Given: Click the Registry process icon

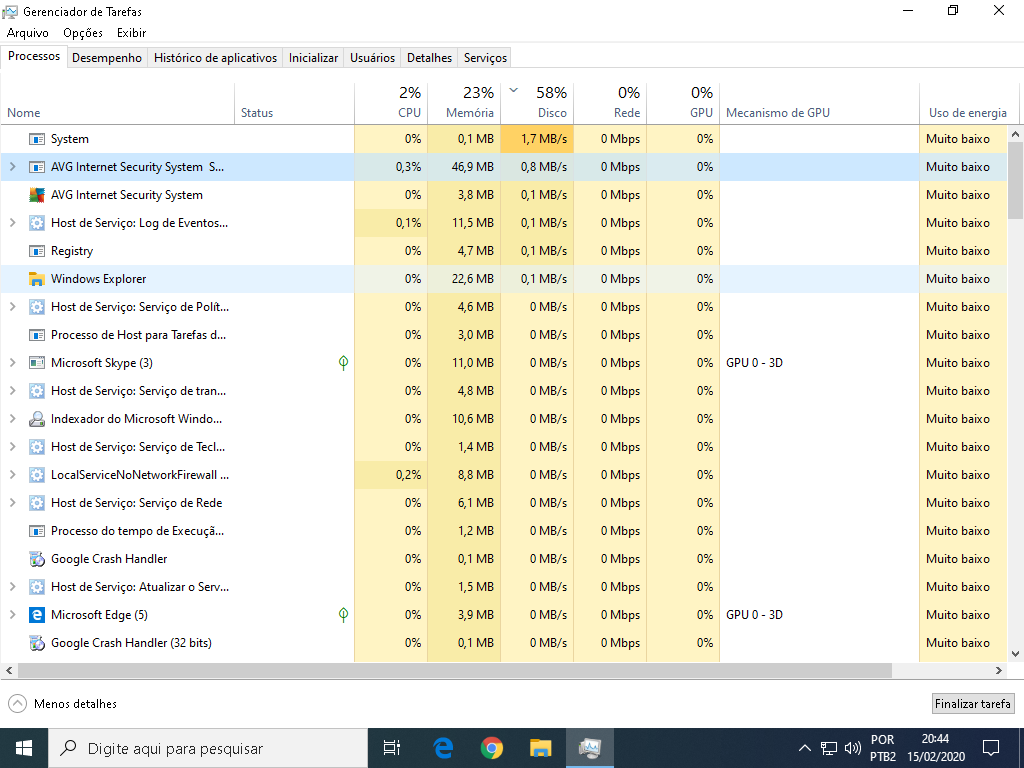Looking at the screenshot, I should (37, 251).
